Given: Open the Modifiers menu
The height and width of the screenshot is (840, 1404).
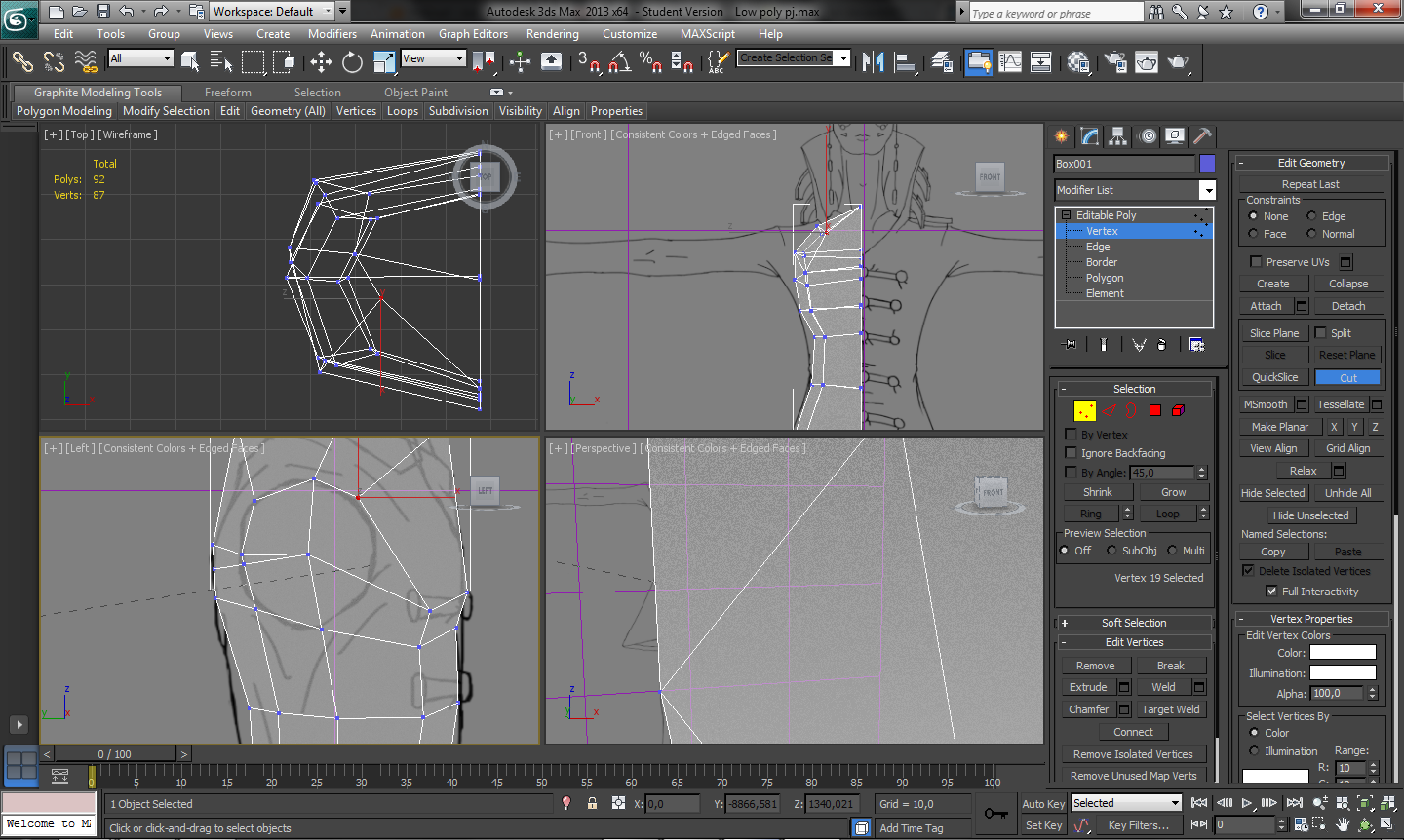Looking at the screenshot, I should tap(331, 33).
